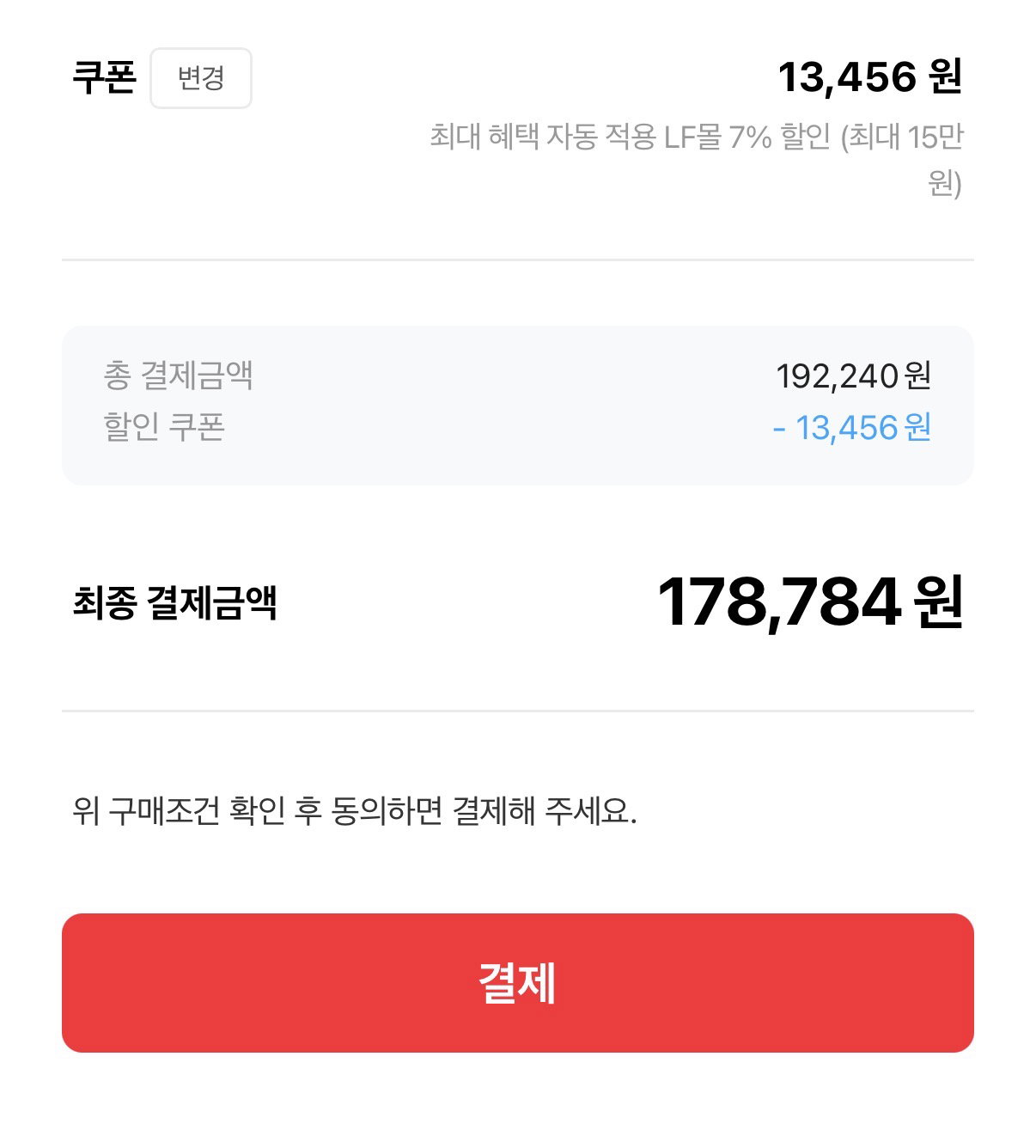The image size is (1036, 1148).
Task: Click the 원 unit beside 192,240
Action: click(x=918, y=376)
